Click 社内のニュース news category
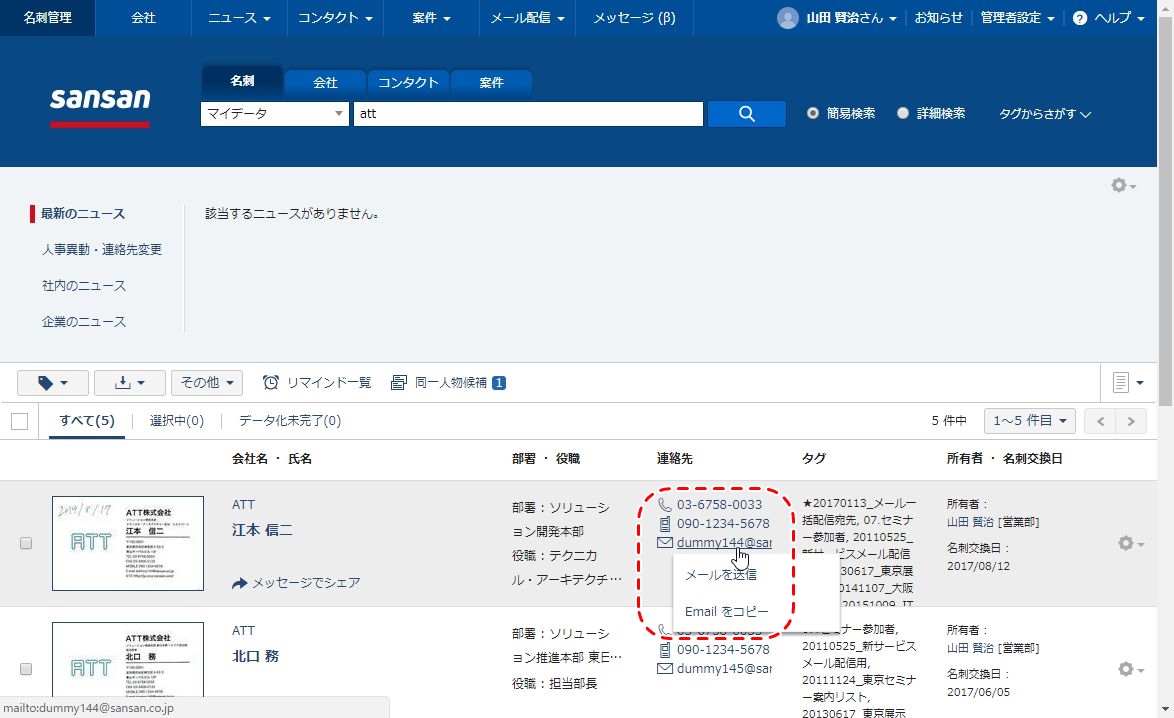This screenshot has width=1174, height=718. (x=84, y=285)
